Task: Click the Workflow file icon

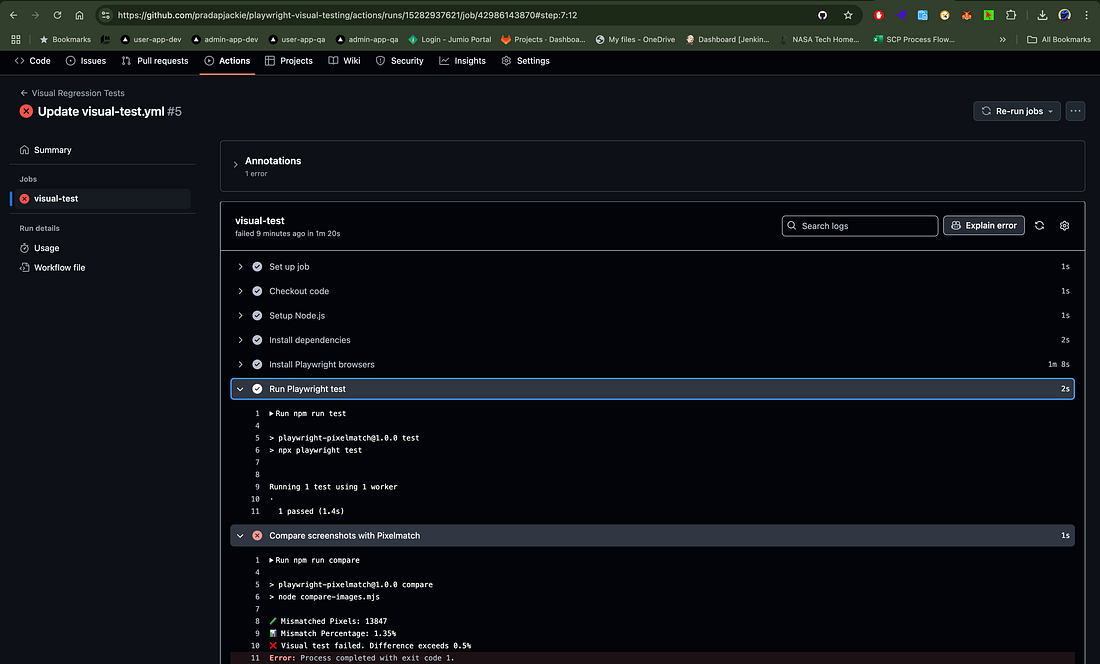Action: [x=25, y=268]
